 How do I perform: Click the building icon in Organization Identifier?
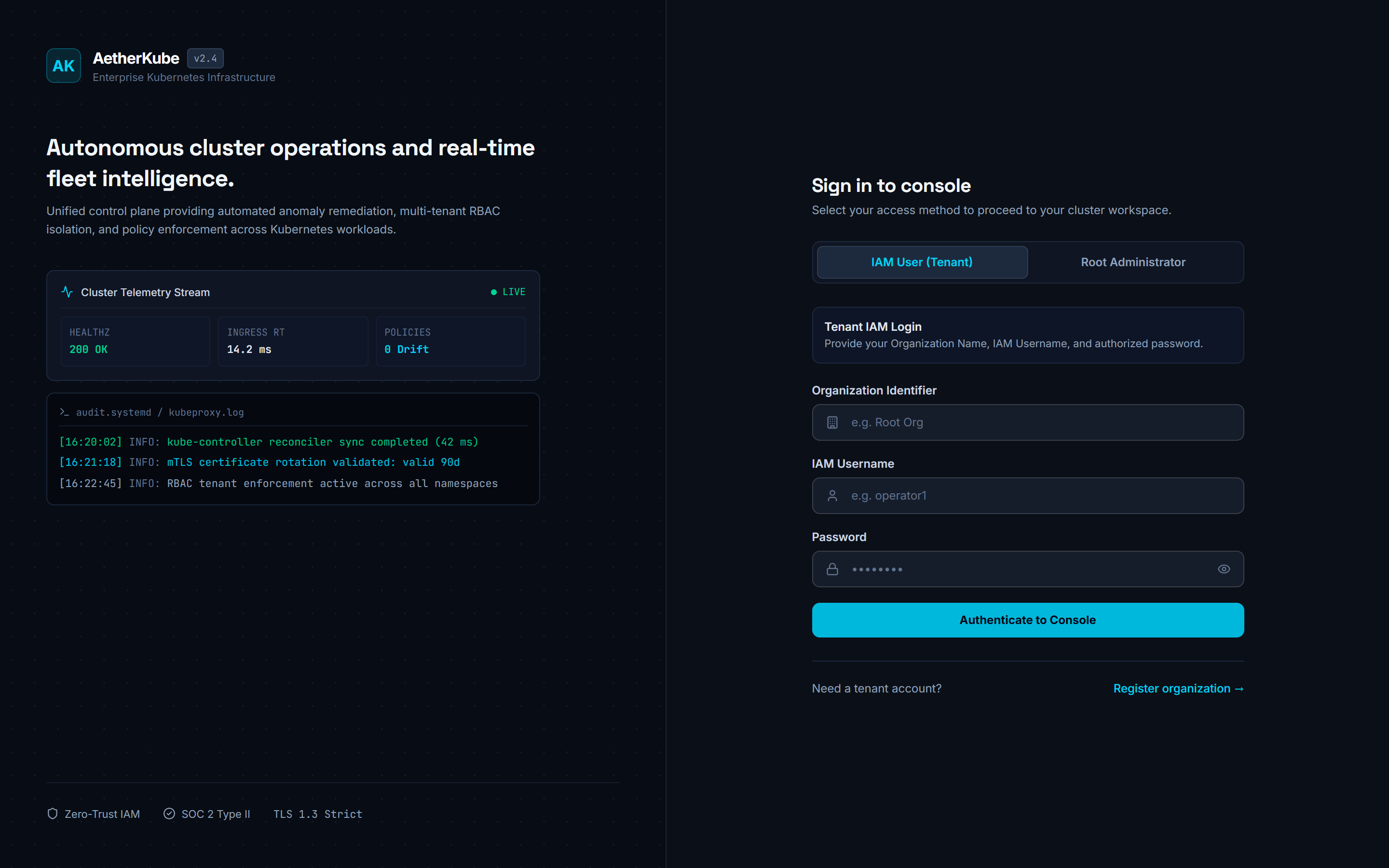832,422
